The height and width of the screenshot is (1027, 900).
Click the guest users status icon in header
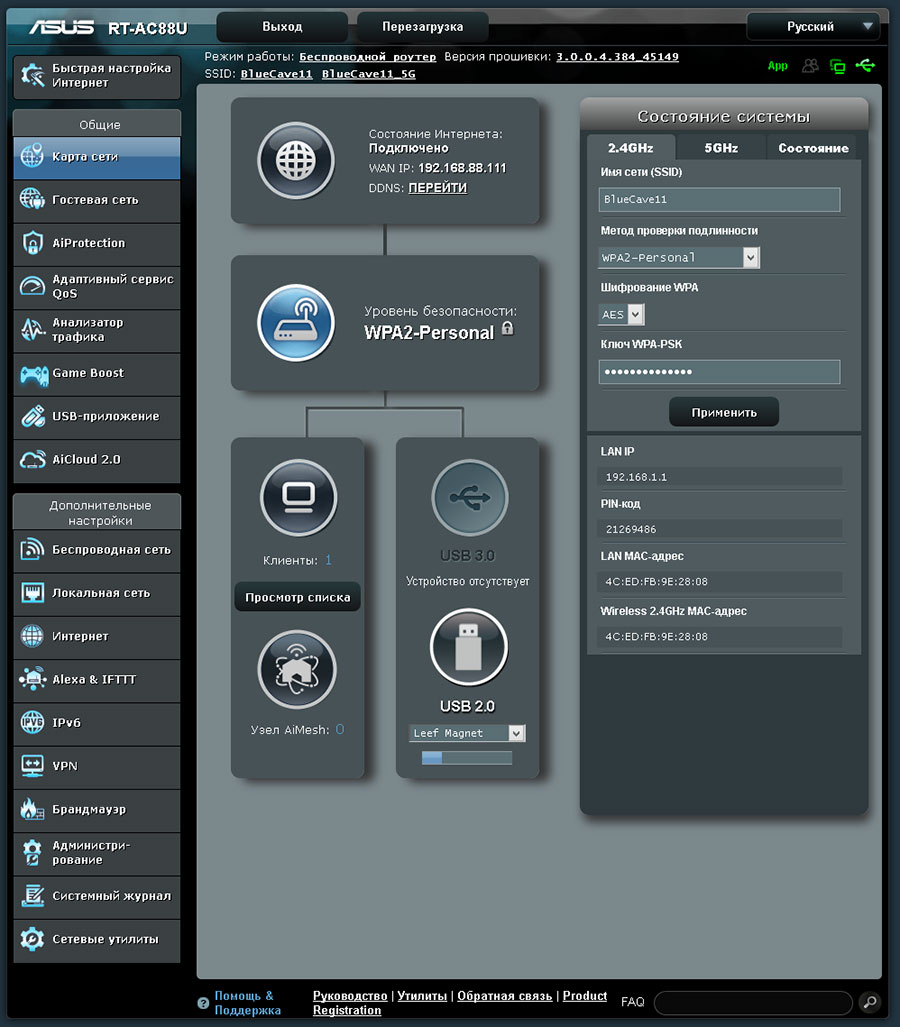tap(810, 65)
